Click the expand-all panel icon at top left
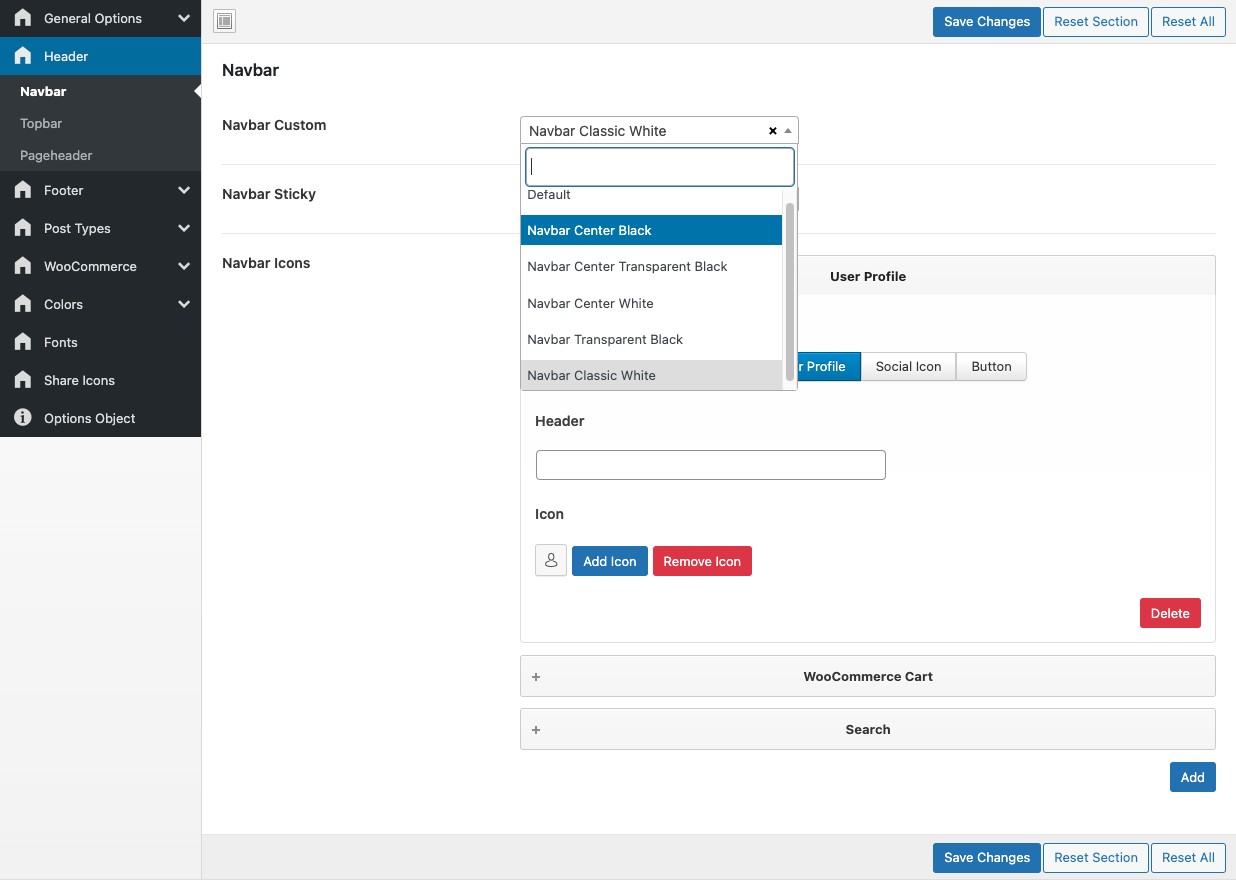Viewport: 1236px width, 880px height. click(224, 22)
